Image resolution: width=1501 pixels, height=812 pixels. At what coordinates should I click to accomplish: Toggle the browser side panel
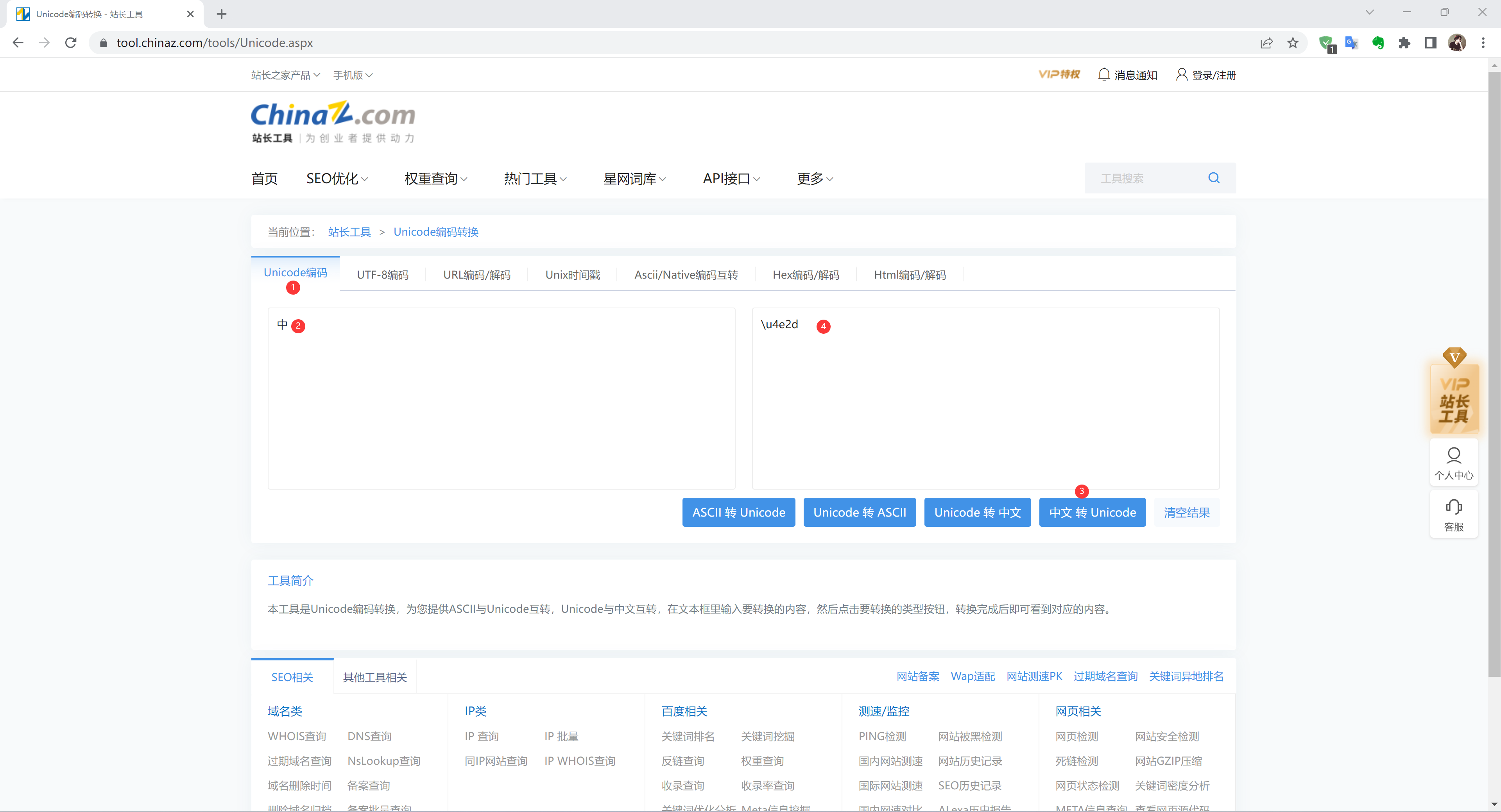point(1430,43)
